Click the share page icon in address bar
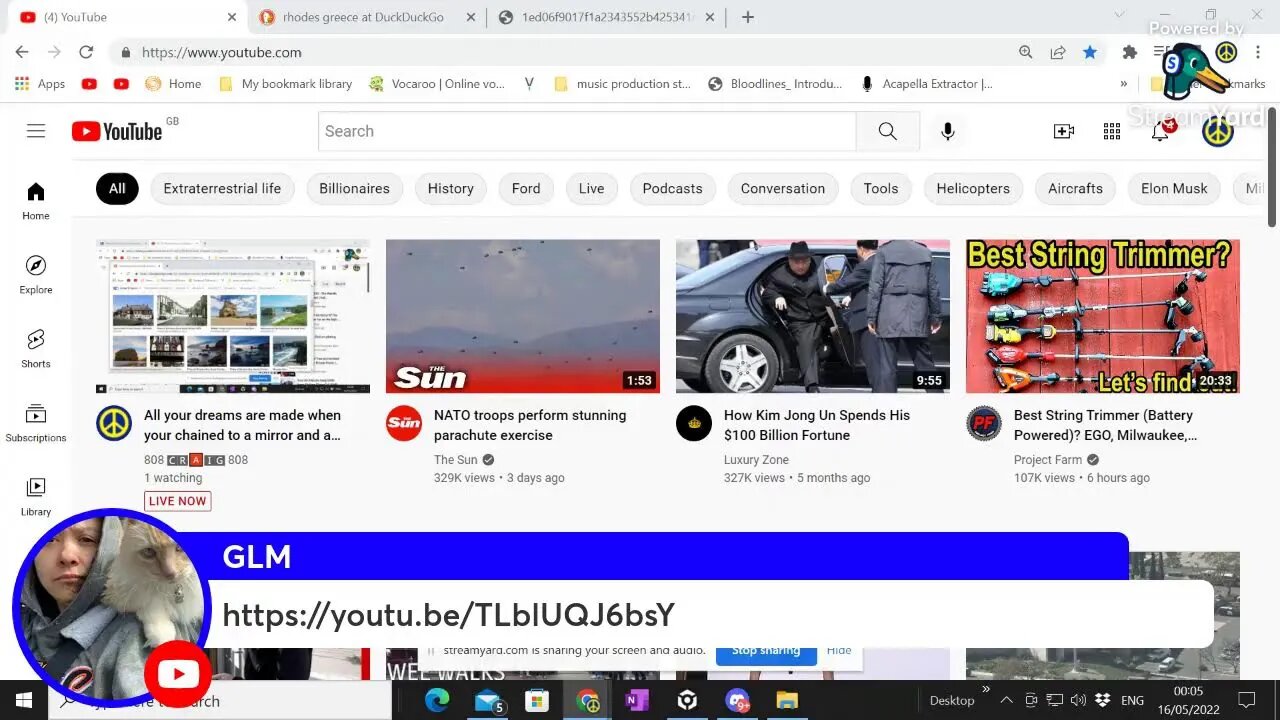This screenshot has width=1280, height=720. point(1058,52)
